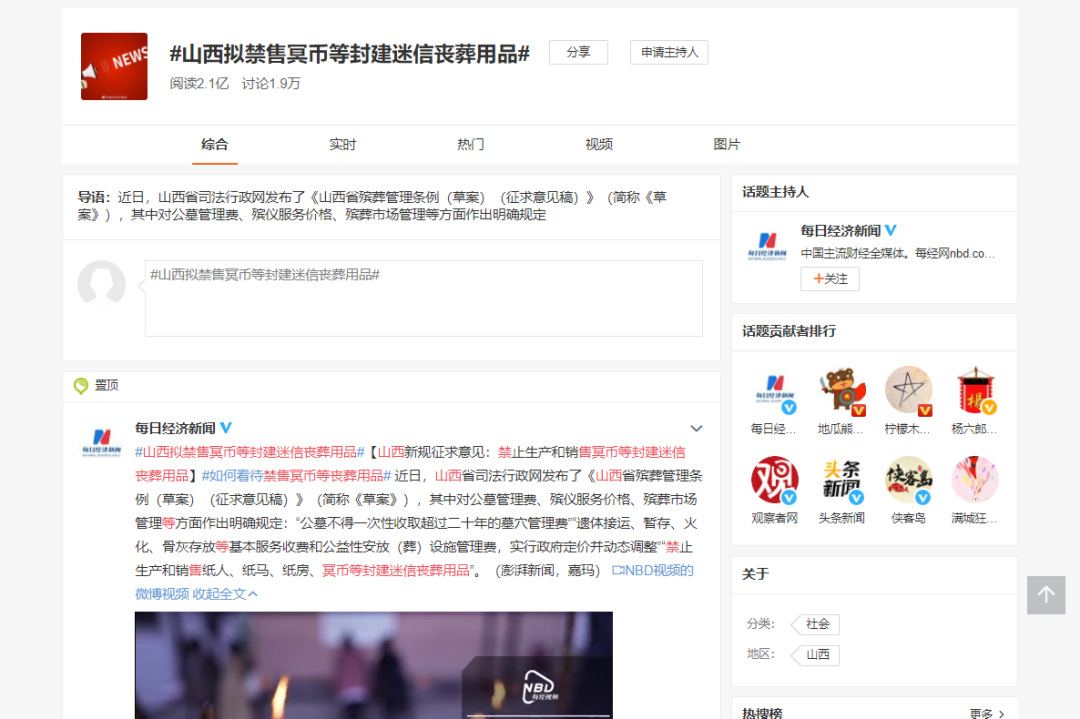Open the red NEWS topic cover image
1080x719 pixels.
pyautogui.click(x=114, y=66)
